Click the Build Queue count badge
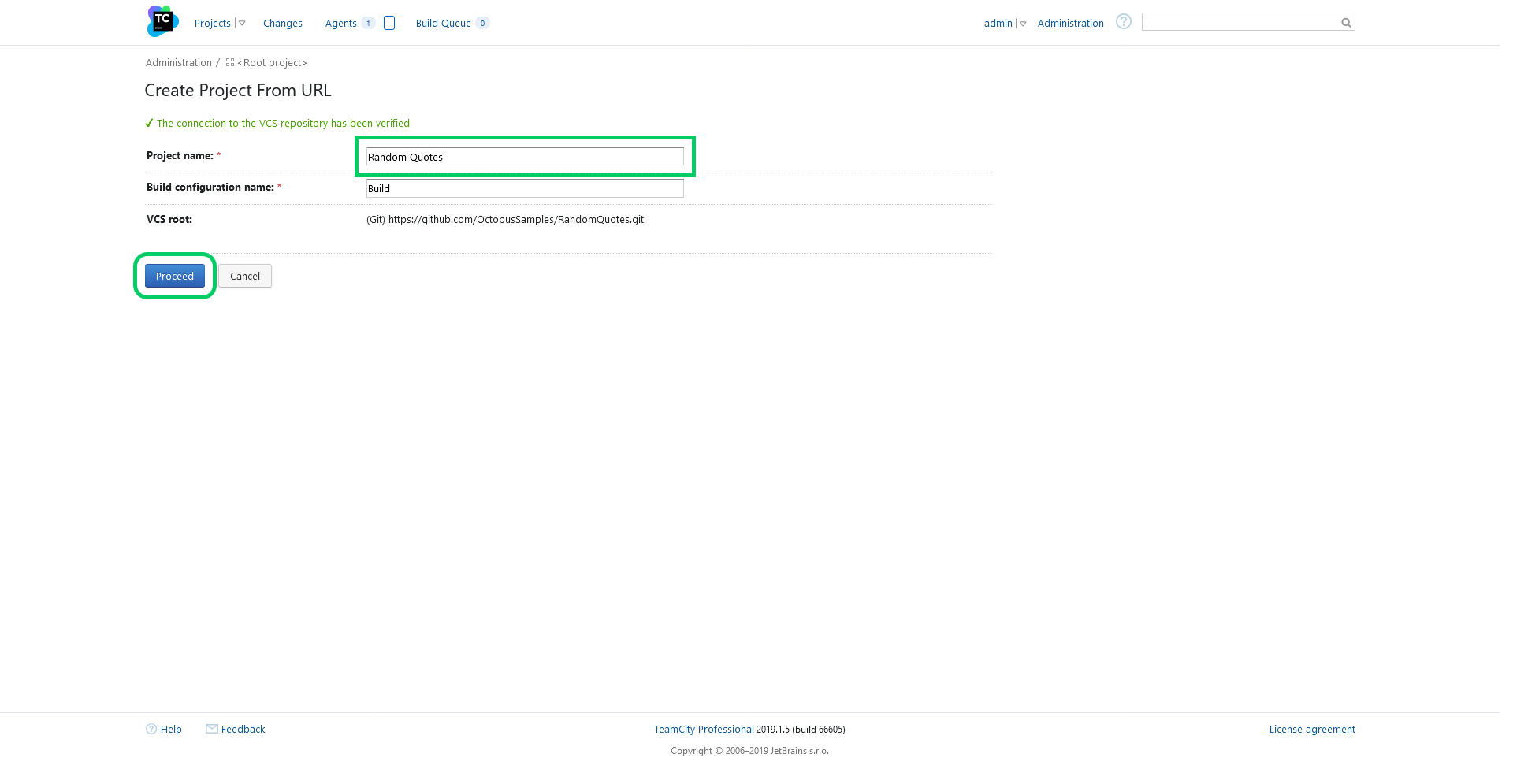The image size is (1513, 784). [482, 24]
